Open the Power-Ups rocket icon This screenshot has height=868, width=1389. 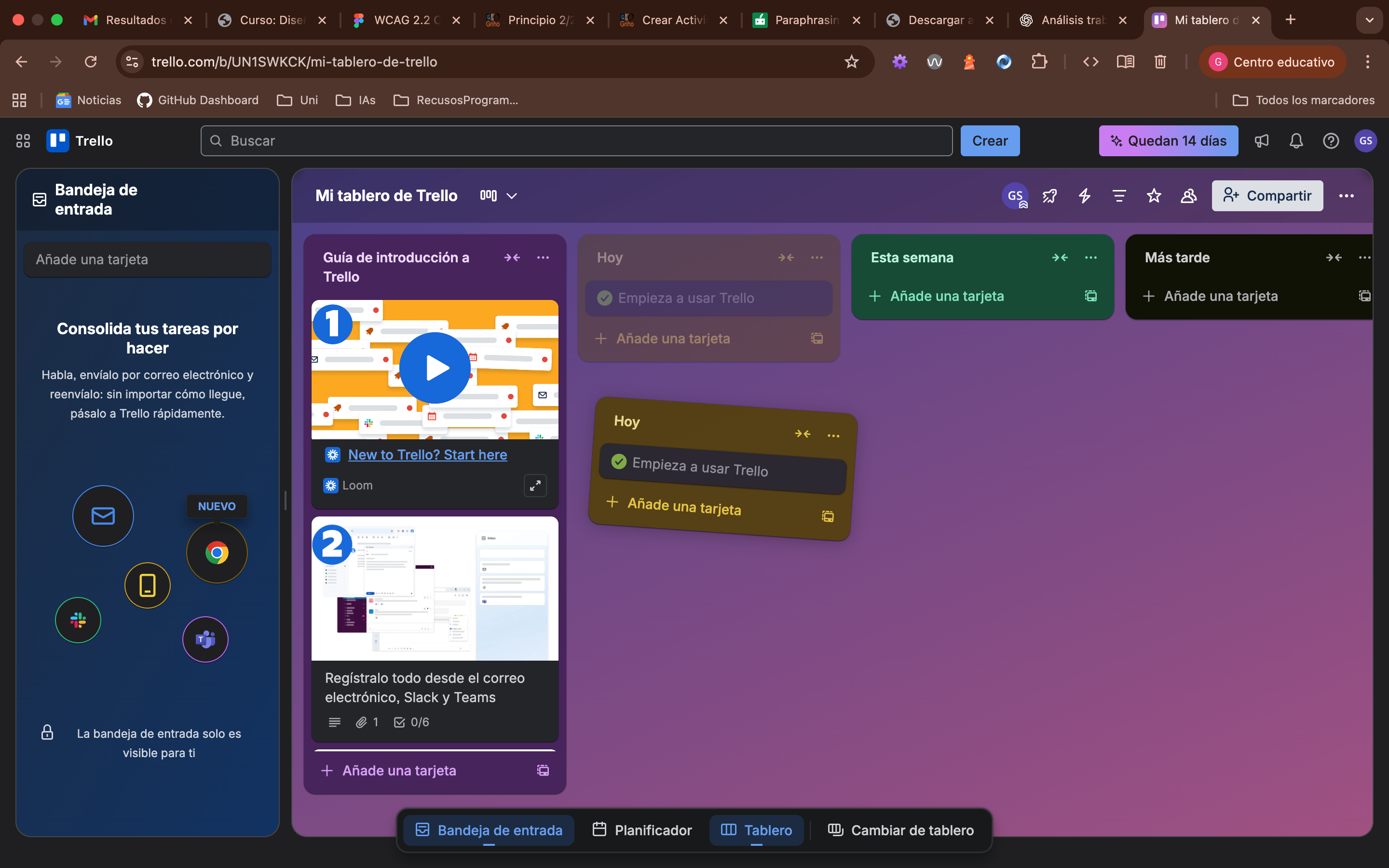tap(1049, 196)
